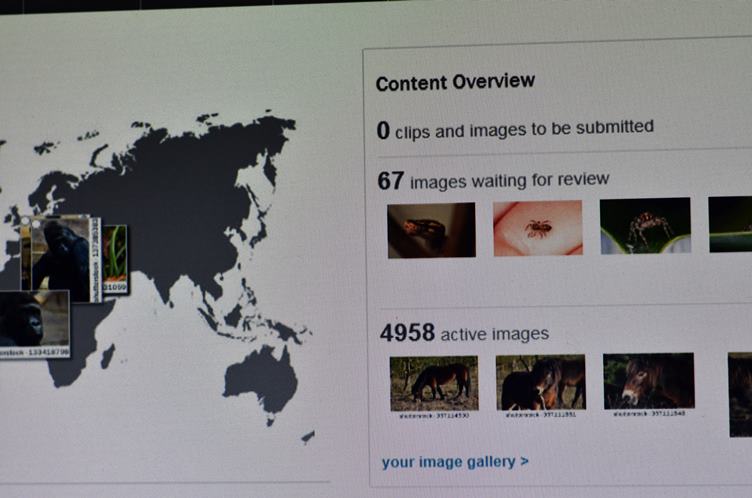Click Madagascar island on the map
The image size is (752, 498).
[107, 356]
